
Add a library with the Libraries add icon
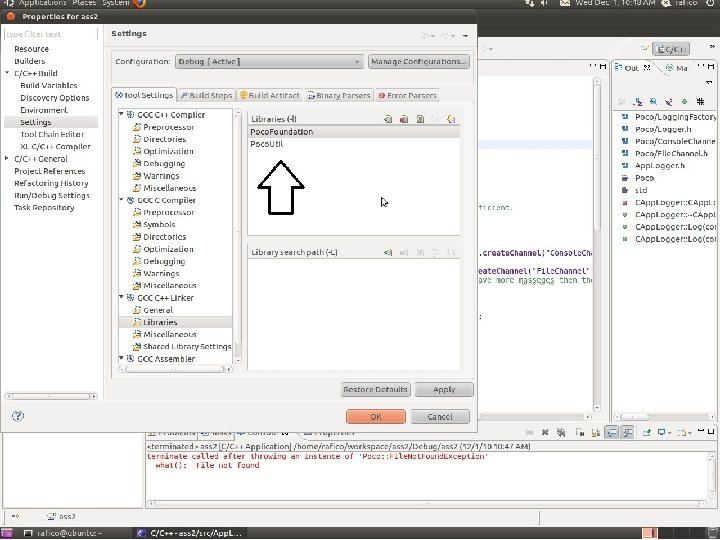[x=388, y=119]
